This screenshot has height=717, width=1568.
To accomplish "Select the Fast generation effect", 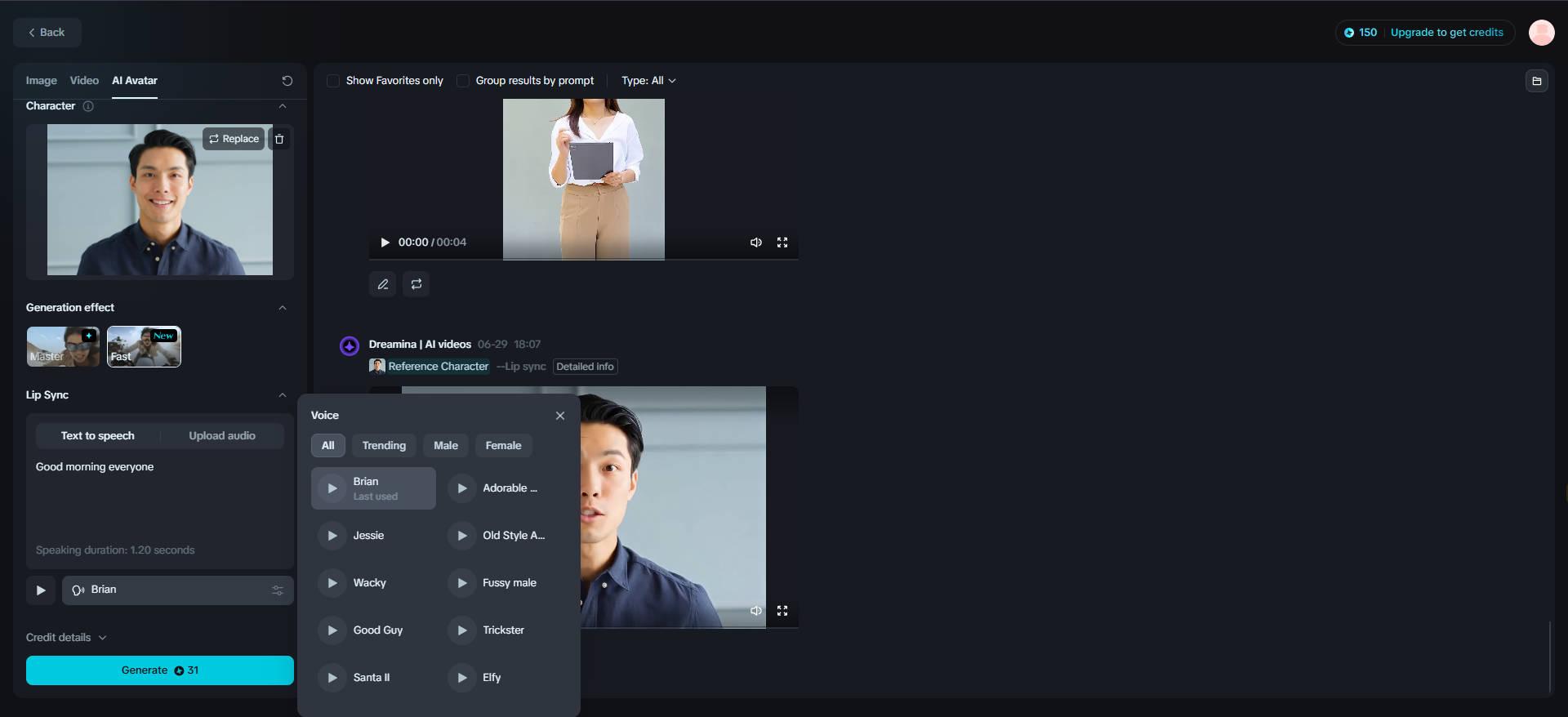I will pyautogui.click(x=144, y=346).
